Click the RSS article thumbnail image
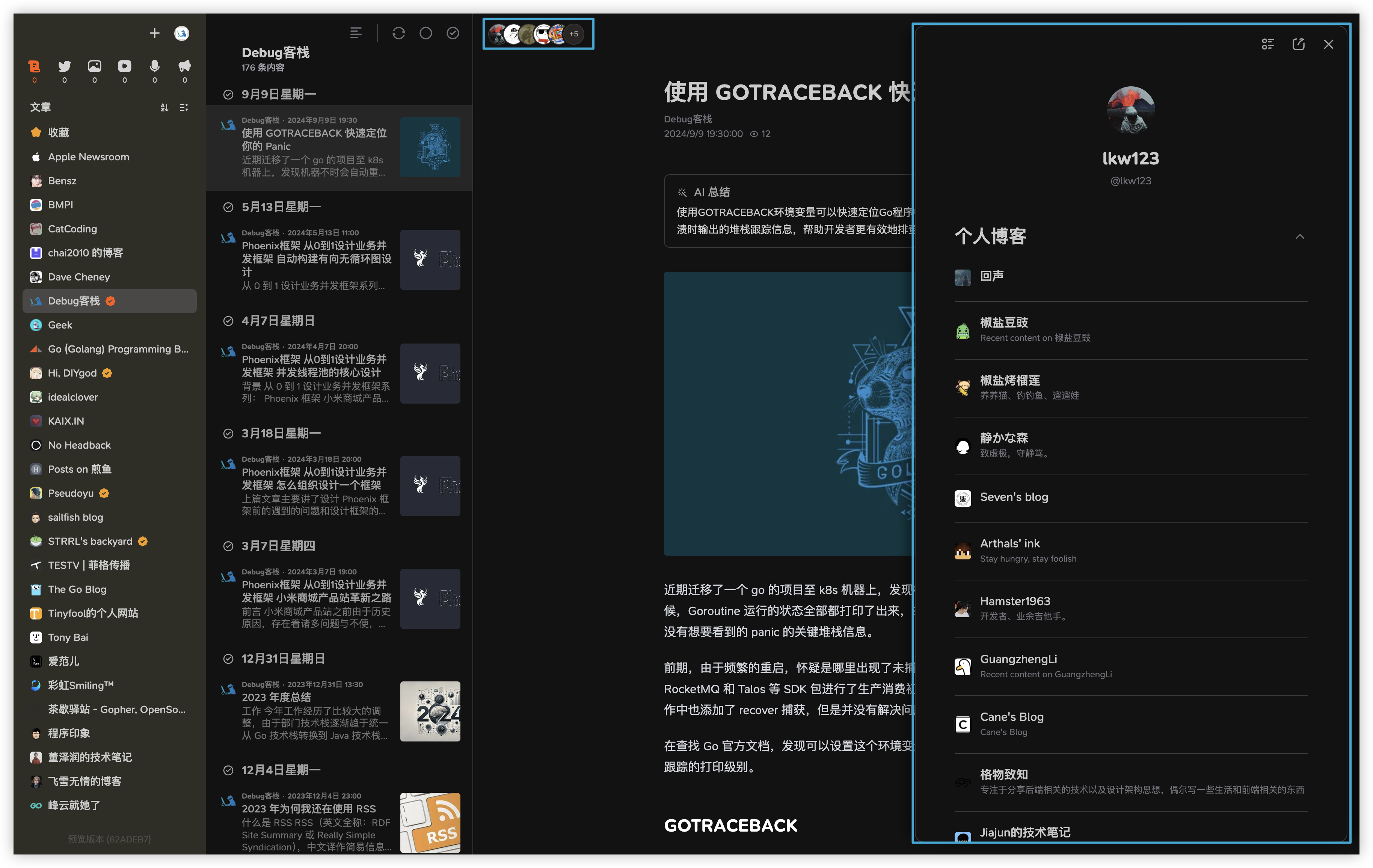1373x868 pixels. 430,823
